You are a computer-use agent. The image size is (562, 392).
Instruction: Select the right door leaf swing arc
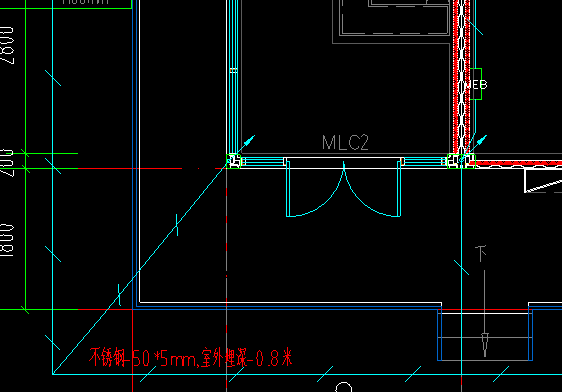pyautogui.click(x=372, y=189)
